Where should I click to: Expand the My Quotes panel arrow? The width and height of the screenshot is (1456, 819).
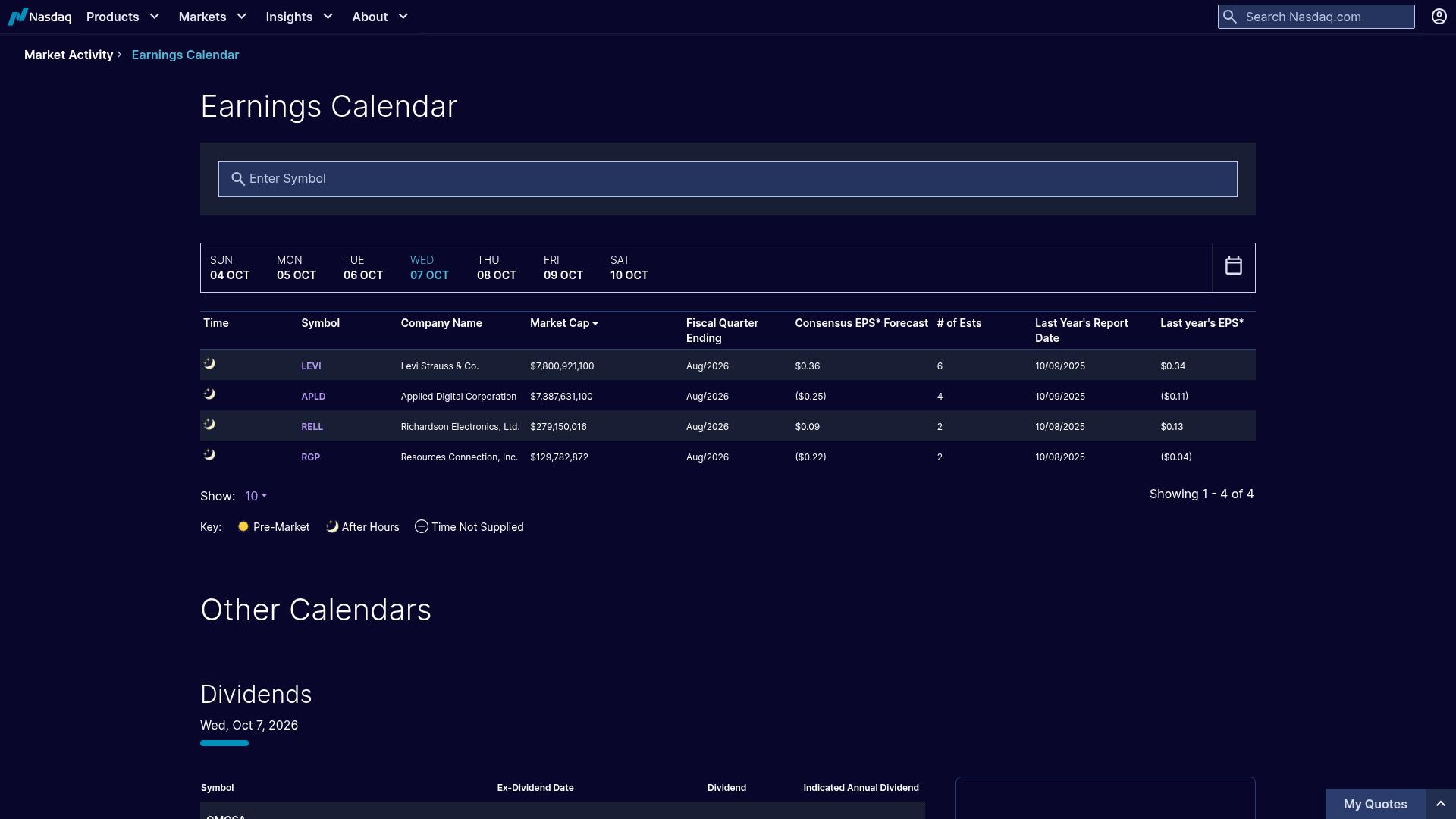1440,804
